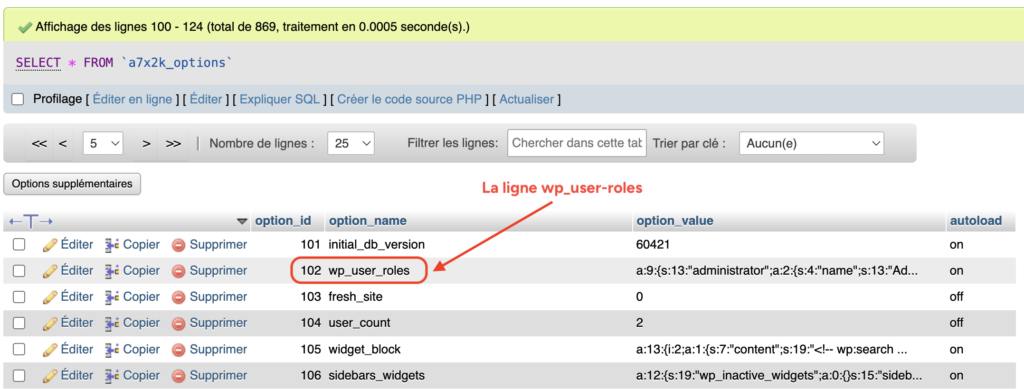Click the sidebars_widgets option_name cell
Screen dimensions: 1024x389
(x=377, y=375)
